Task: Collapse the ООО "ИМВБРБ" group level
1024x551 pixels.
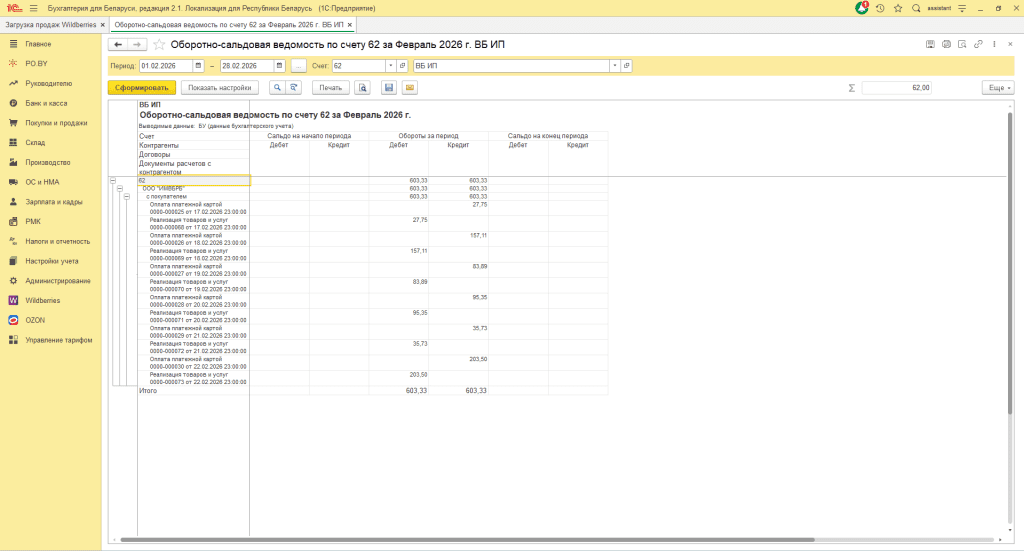Action: click(x=119, y=188)
